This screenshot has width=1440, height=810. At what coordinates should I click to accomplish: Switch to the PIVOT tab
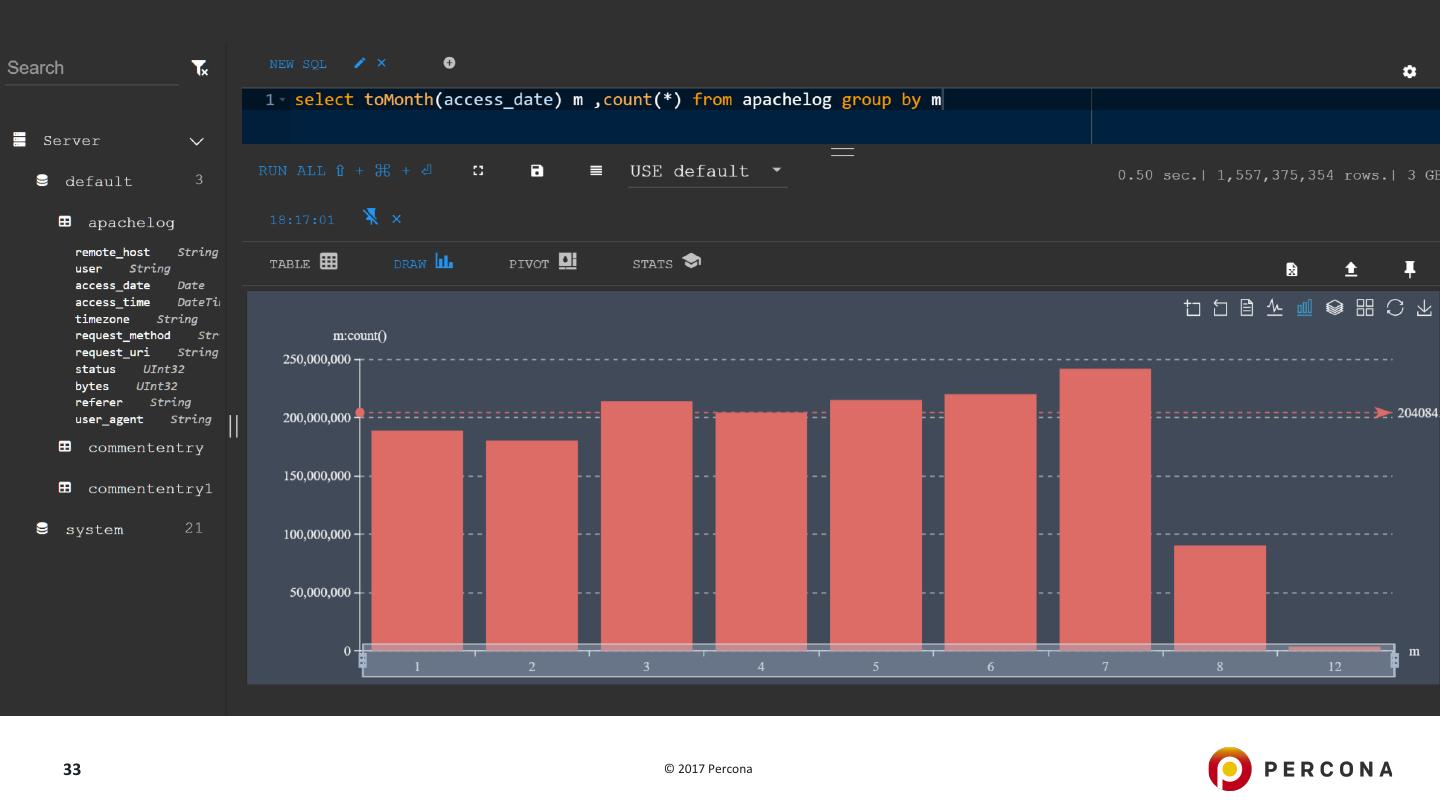(542, 263)
